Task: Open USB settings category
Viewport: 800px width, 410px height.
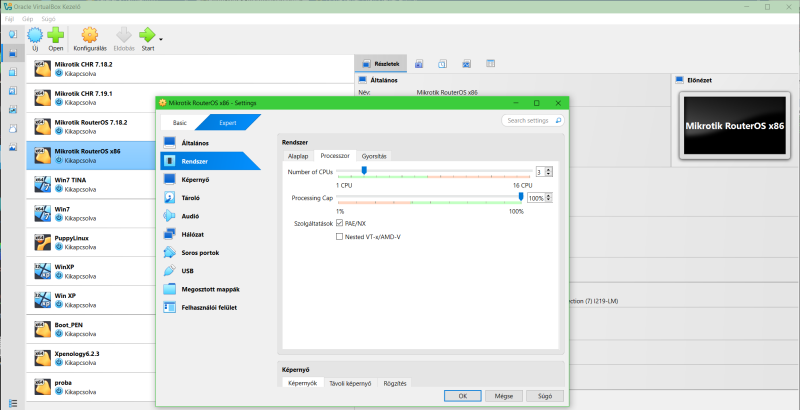Action: (210, 271)
